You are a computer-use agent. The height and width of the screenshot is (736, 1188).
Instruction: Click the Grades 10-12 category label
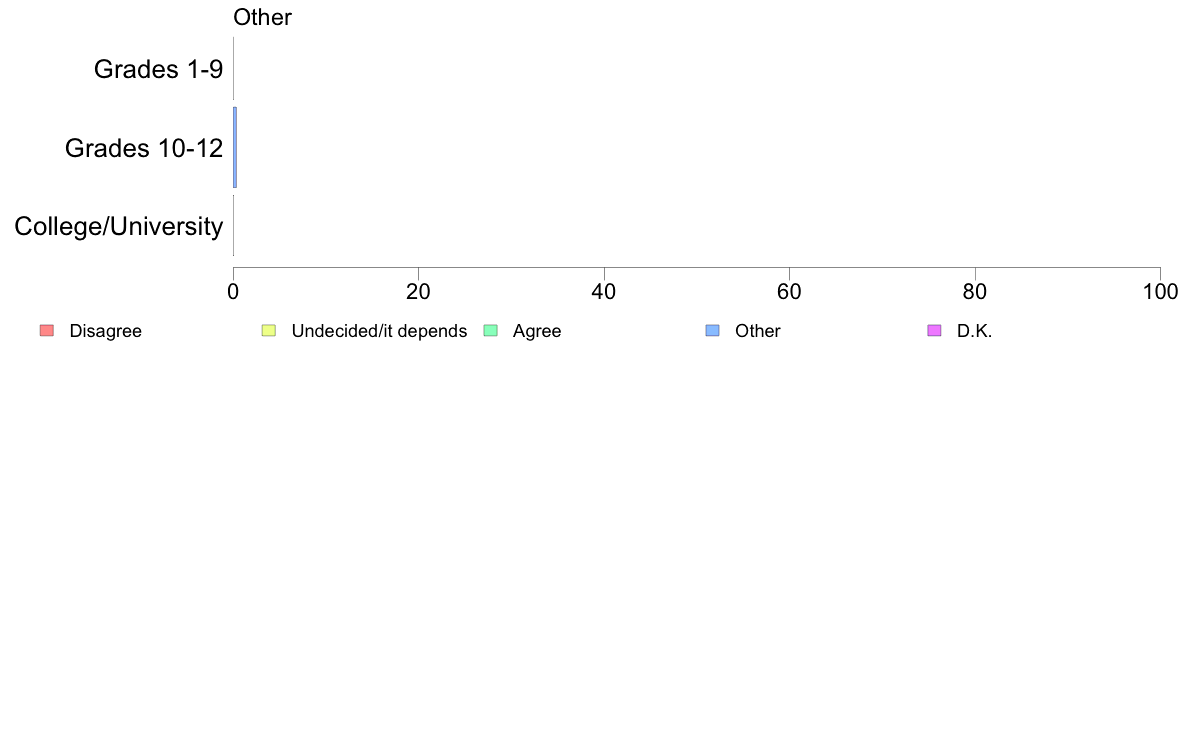coord(144,148)
